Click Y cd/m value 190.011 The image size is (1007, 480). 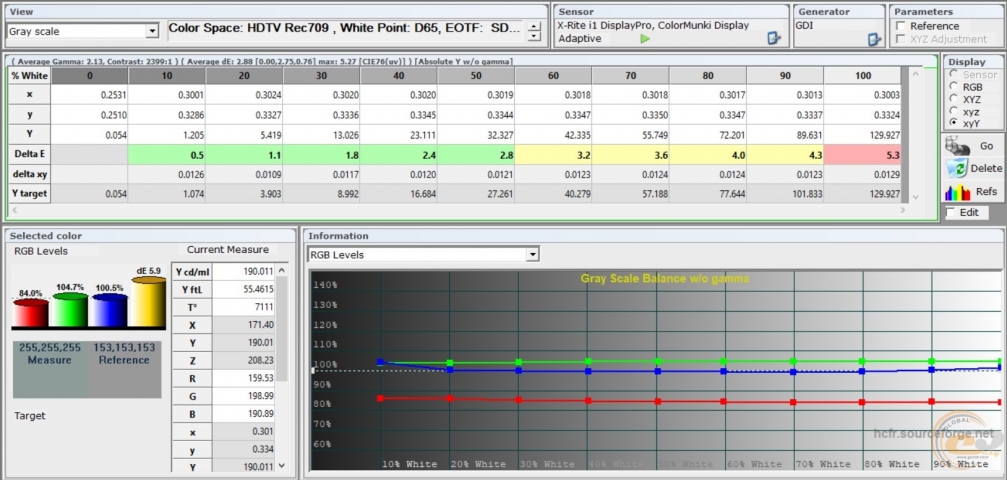[x=244, y=271]
